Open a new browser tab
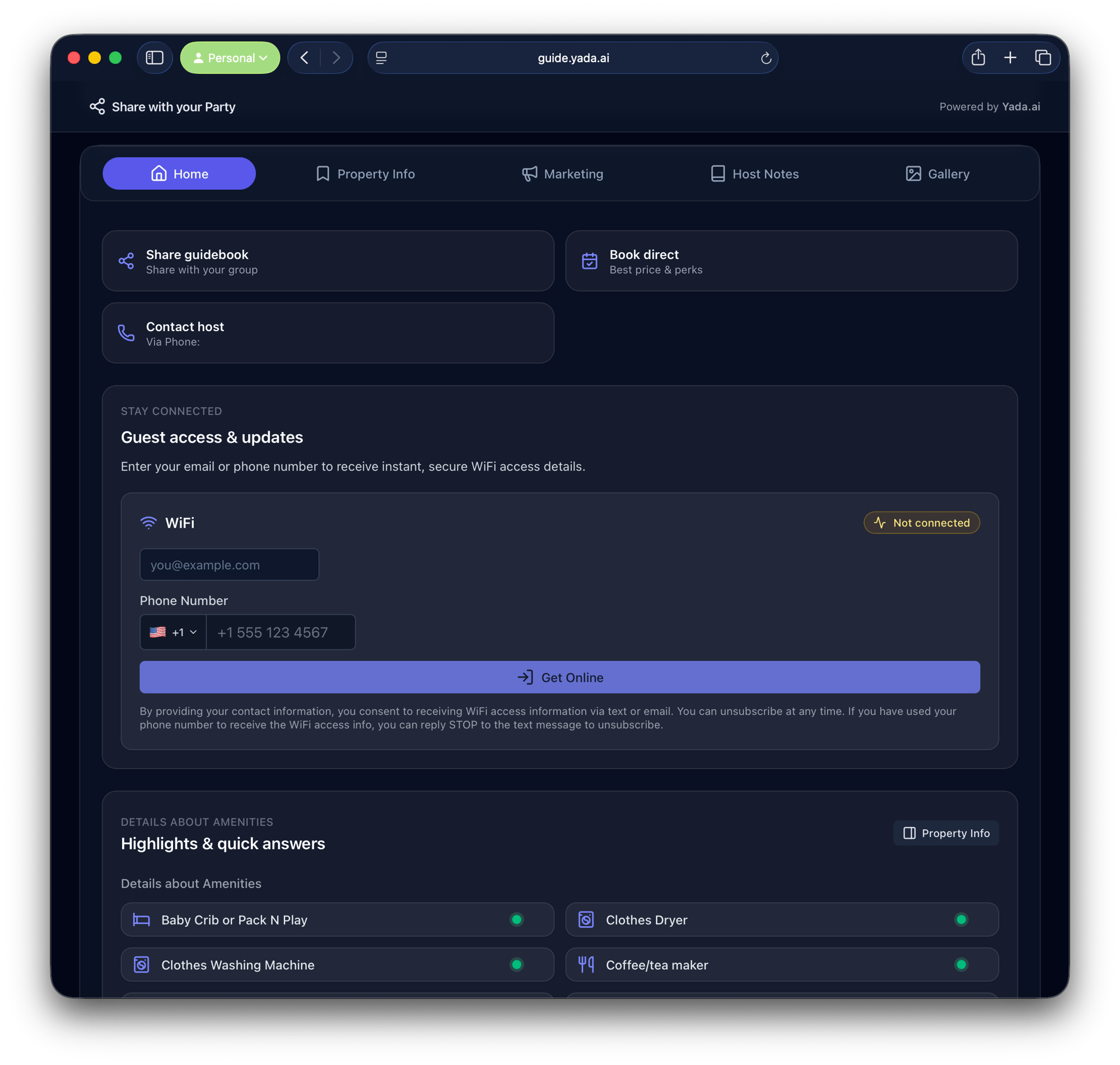1120x1065 pixels. click(1010, 58)
